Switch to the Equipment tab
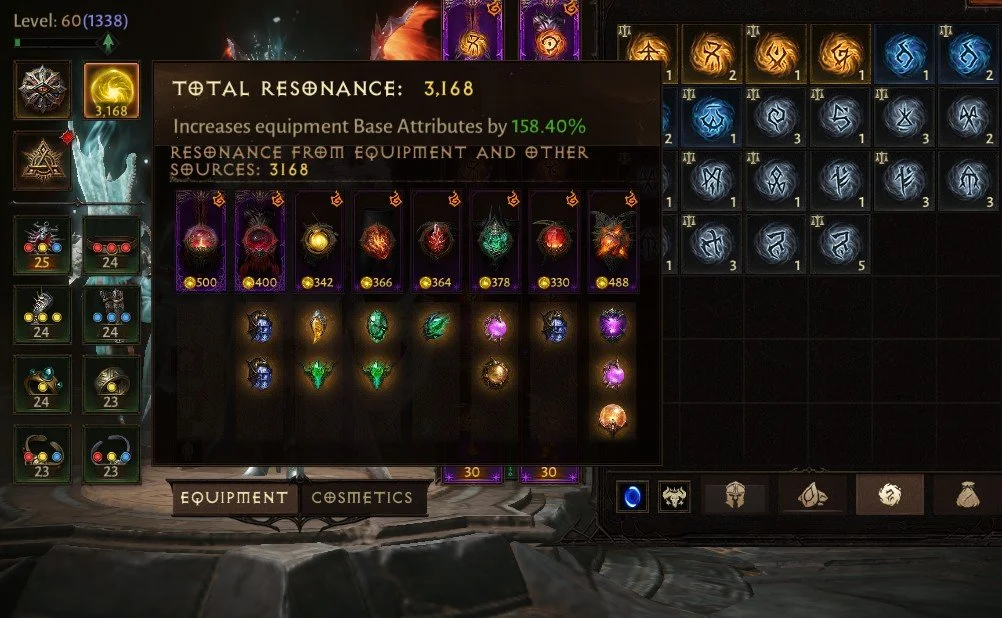1002x618 pixels. pos(234,497)
